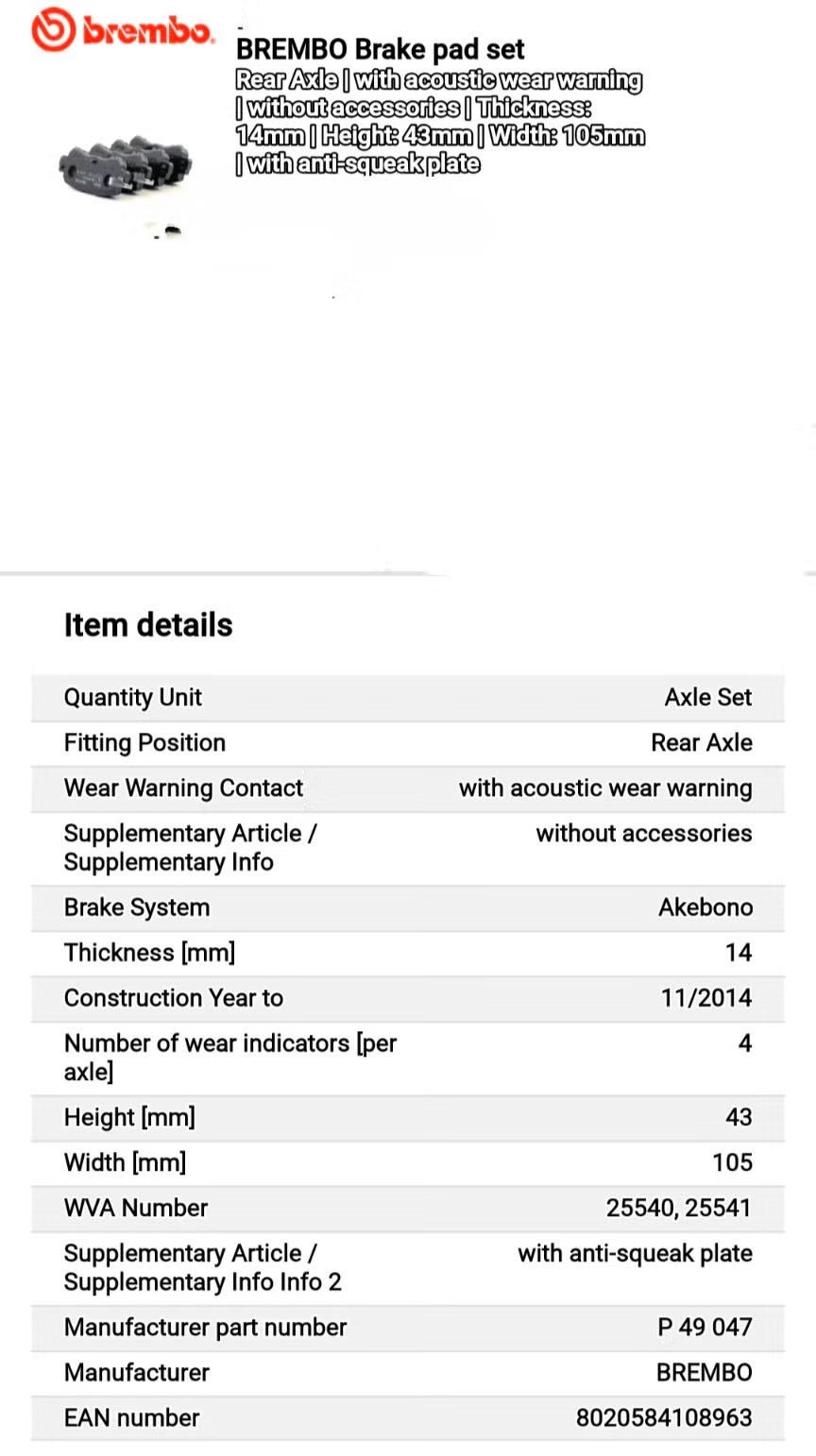Click the BREMBO Brake pad set title
This screenshot has height=1456, width=816.
(x=380, y=49)
